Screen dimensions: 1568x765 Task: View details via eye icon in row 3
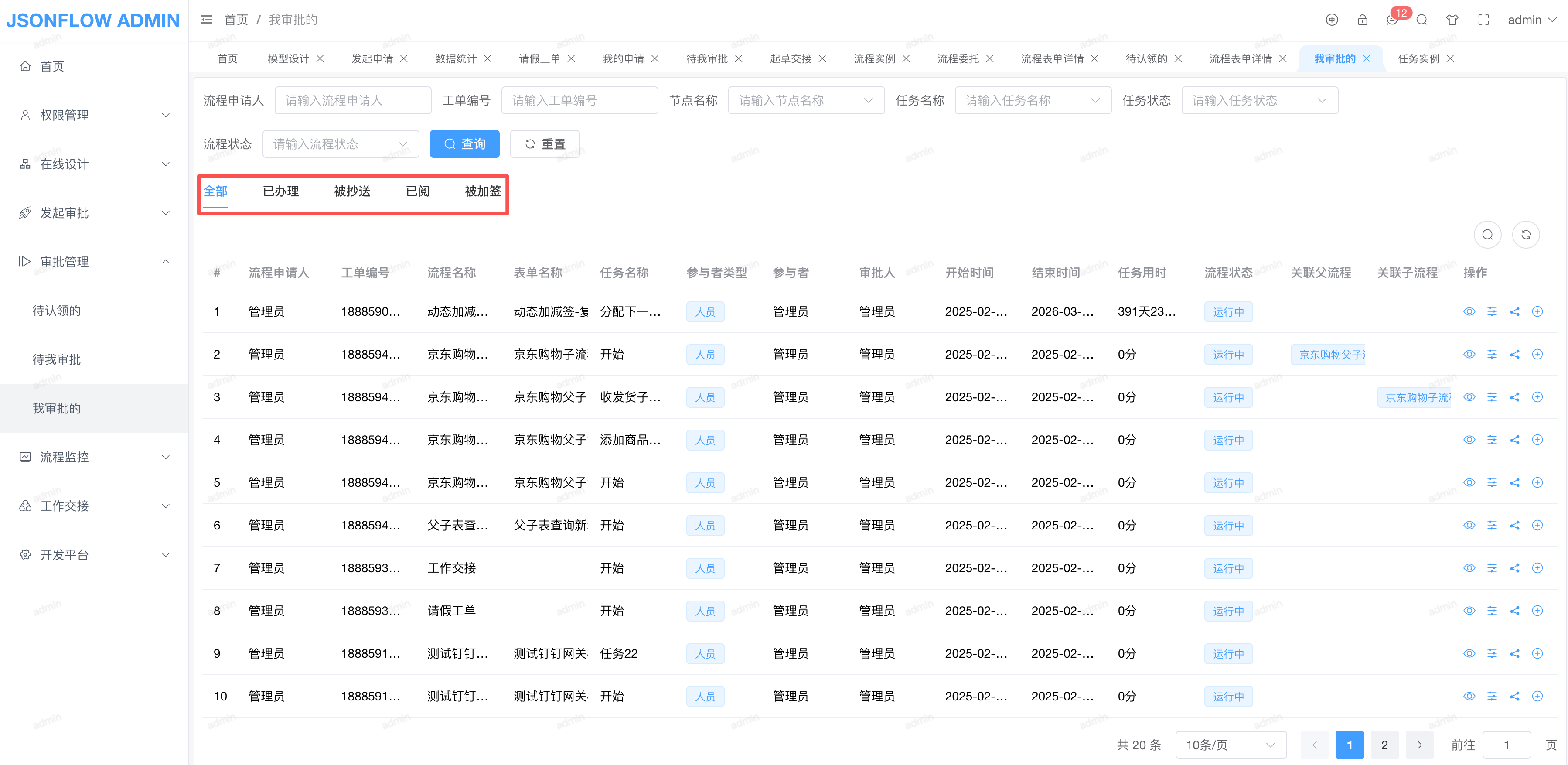pyautogui.click(x=1469, y=397)
